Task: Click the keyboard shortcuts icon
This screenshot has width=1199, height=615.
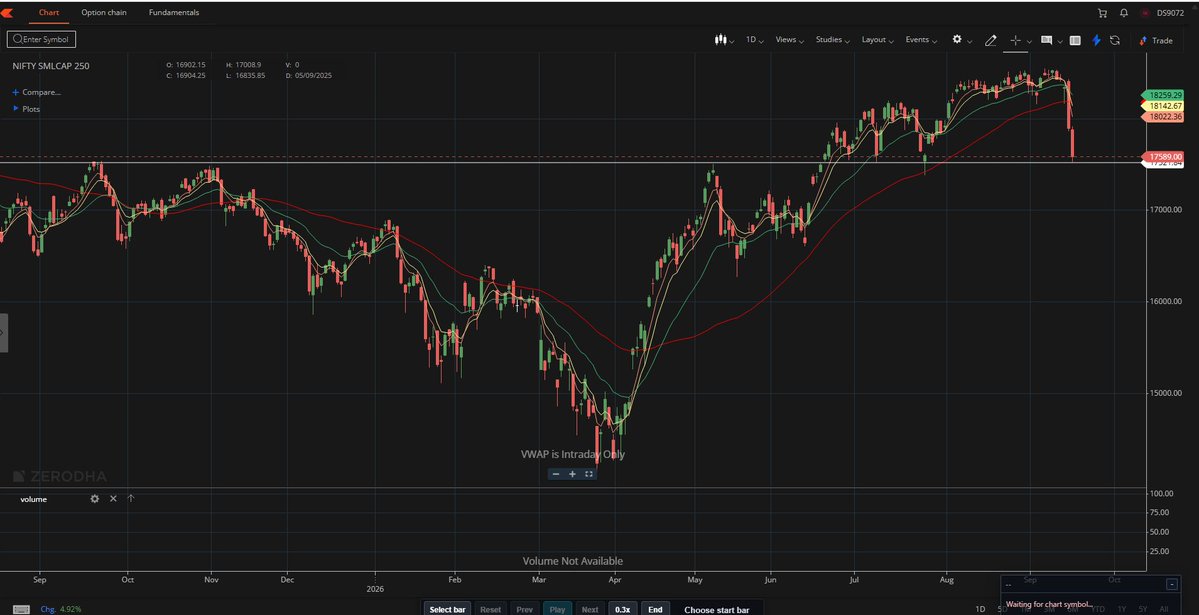Action: tap(21, 610)
